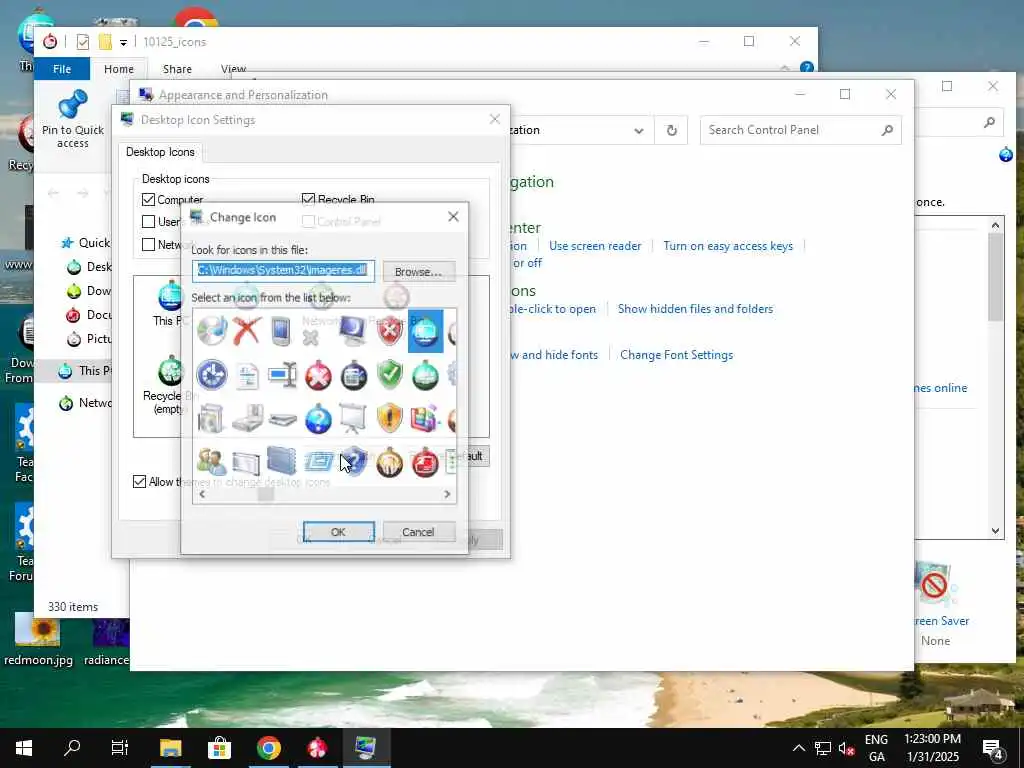Toggle the Recycle Bin checkbox
This screenshot has height=768, width=1024.
tap(308, 200)
